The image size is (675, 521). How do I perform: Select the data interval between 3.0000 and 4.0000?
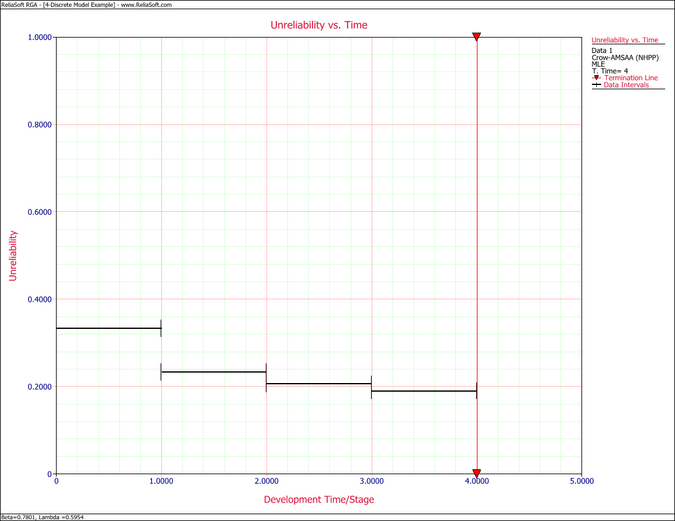pyautogui.click(x=423, y=391)
